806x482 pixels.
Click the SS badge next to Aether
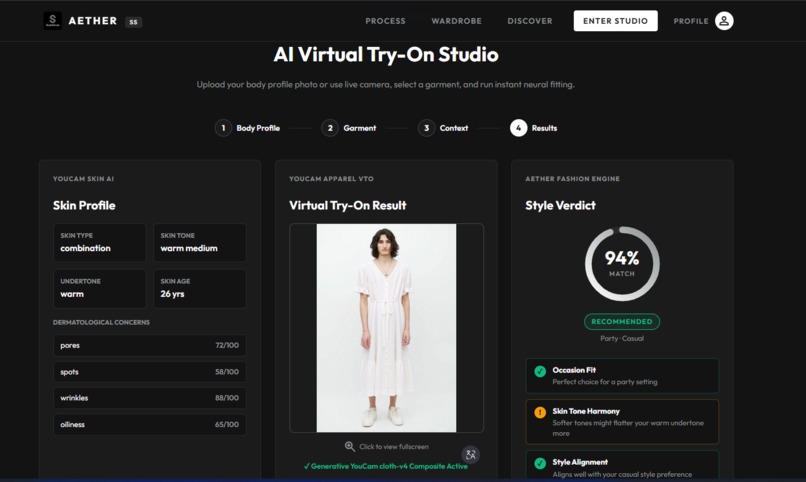[134, 22]
